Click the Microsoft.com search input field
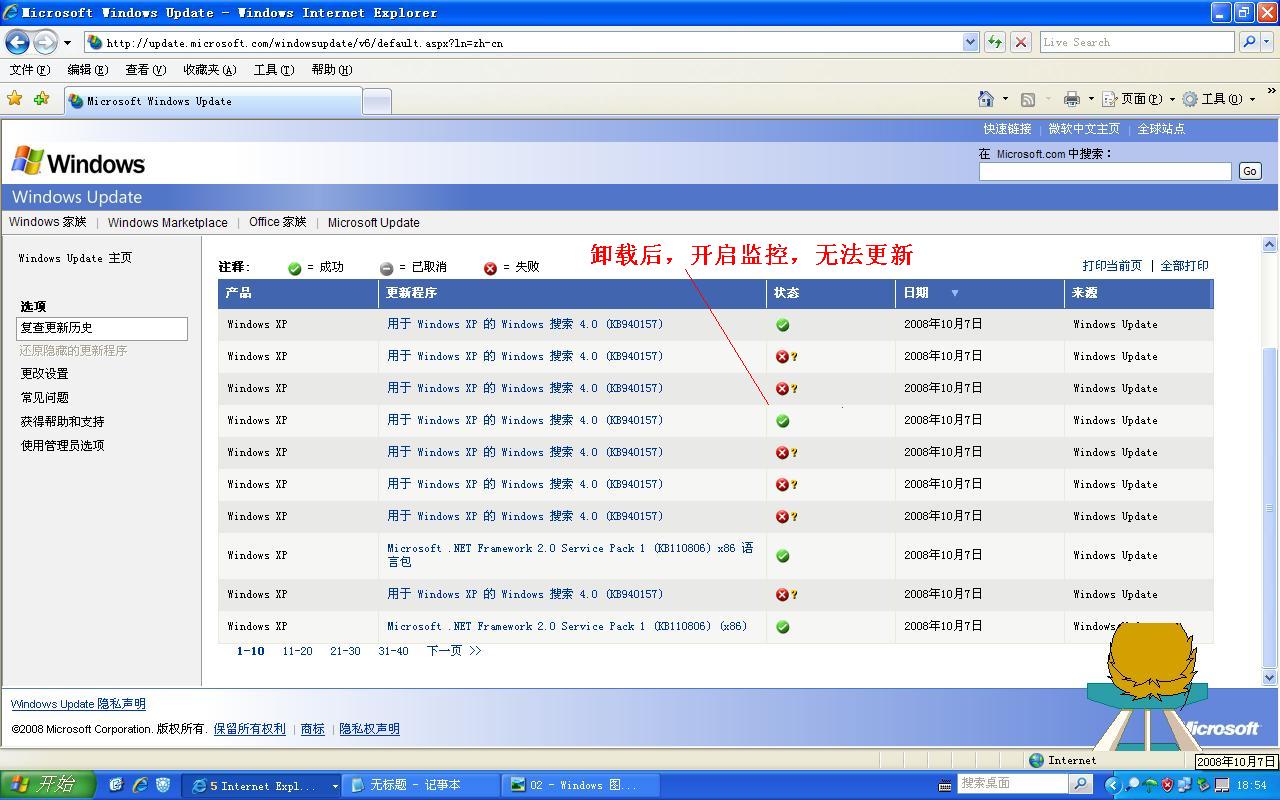The height and width of the screenshot is (800, 1280). pyautogui.click(x=1105, y=171)
